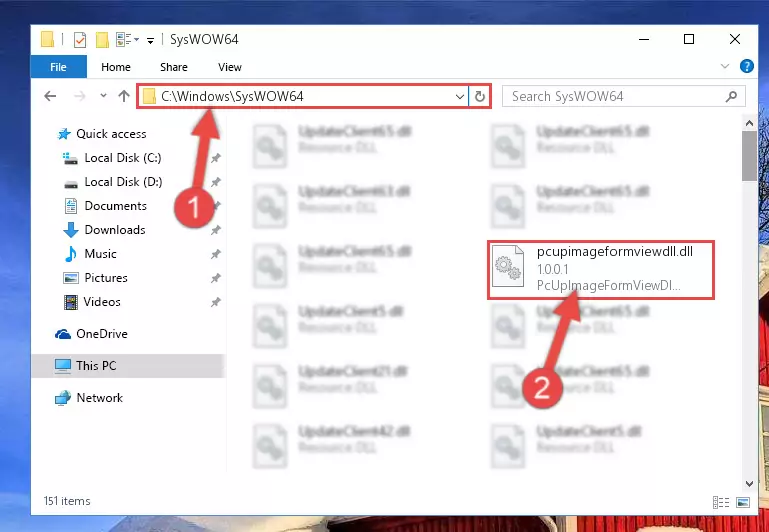Select OneDrive in navigation pane

click(x=102, y=334)
